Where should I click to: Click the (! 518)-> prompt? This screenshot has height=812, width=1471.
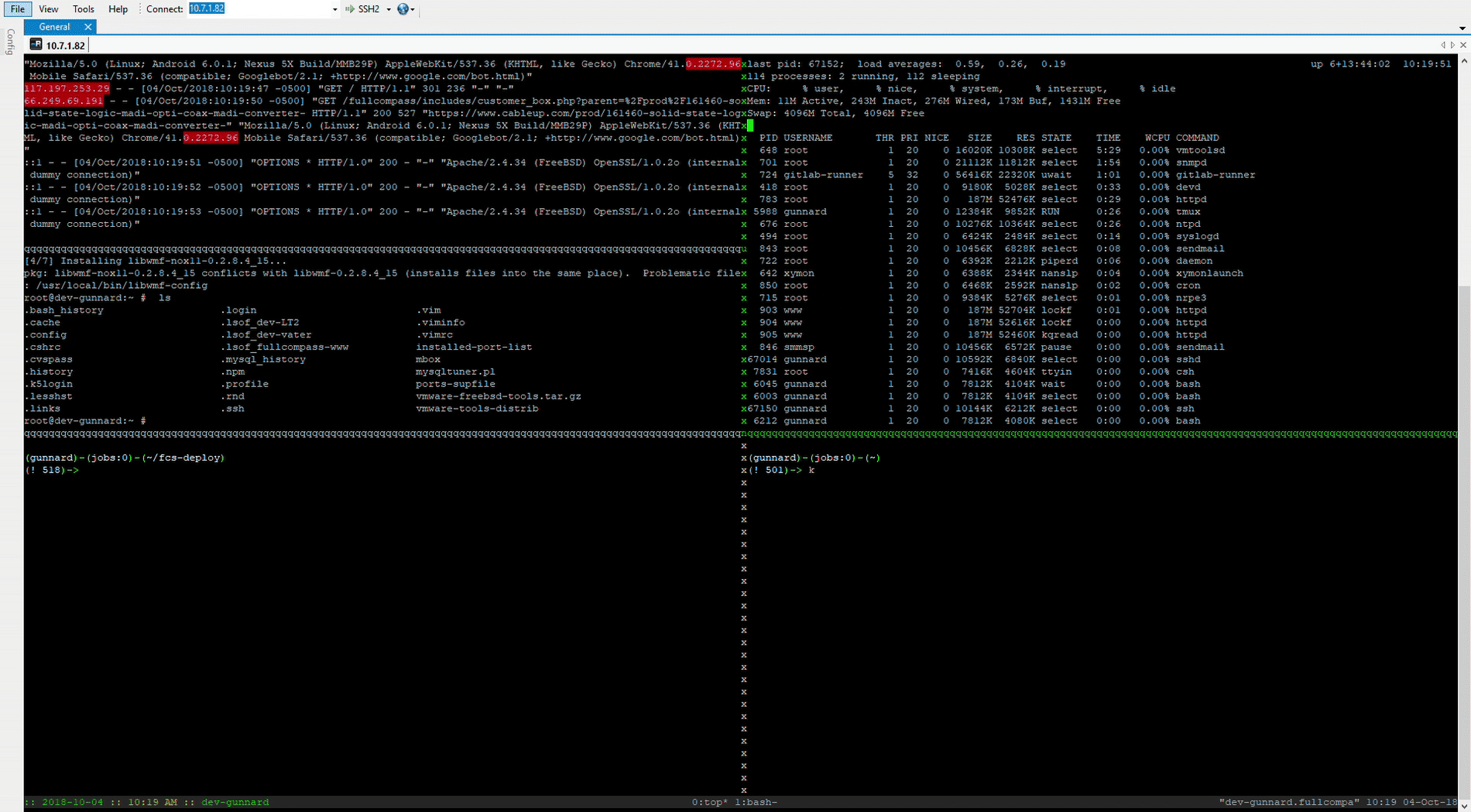(x=51, y=470)
